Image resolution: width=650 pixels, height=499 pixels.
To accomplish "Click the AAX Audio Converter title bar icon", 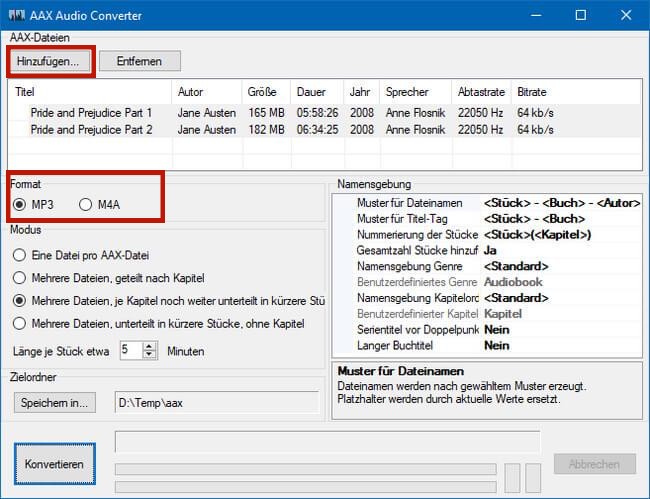I will pos(16,16).
